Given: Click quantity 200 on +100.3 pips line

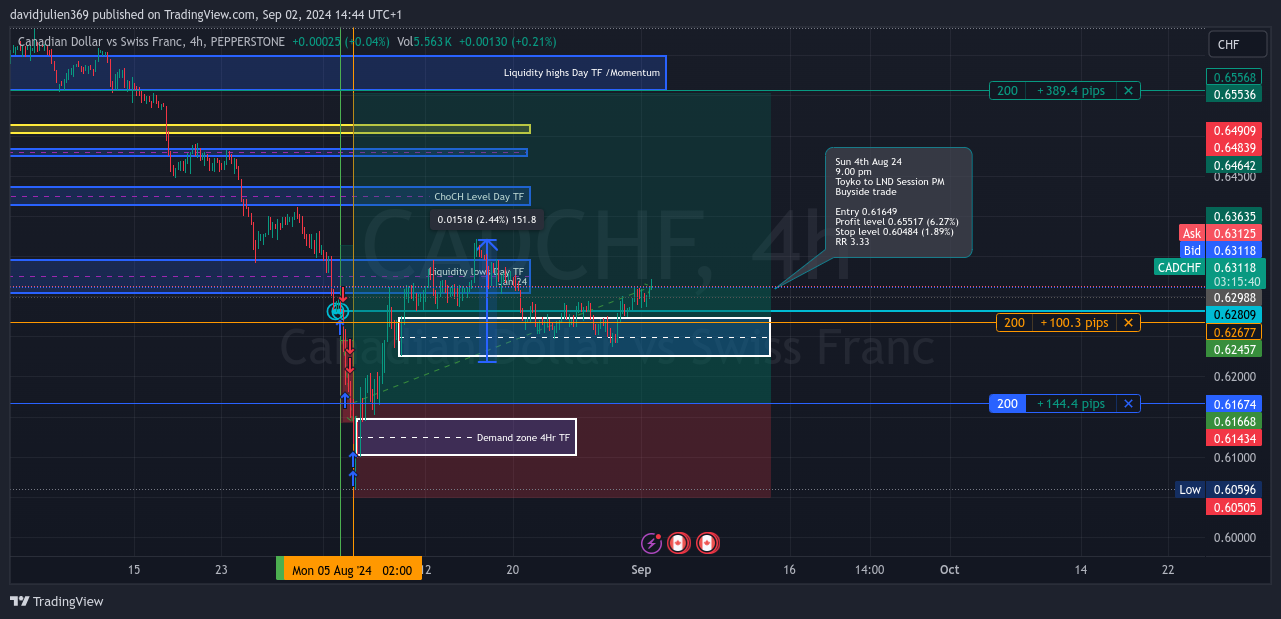Looking at the screenshot, I should click(x=1014, y=322).
